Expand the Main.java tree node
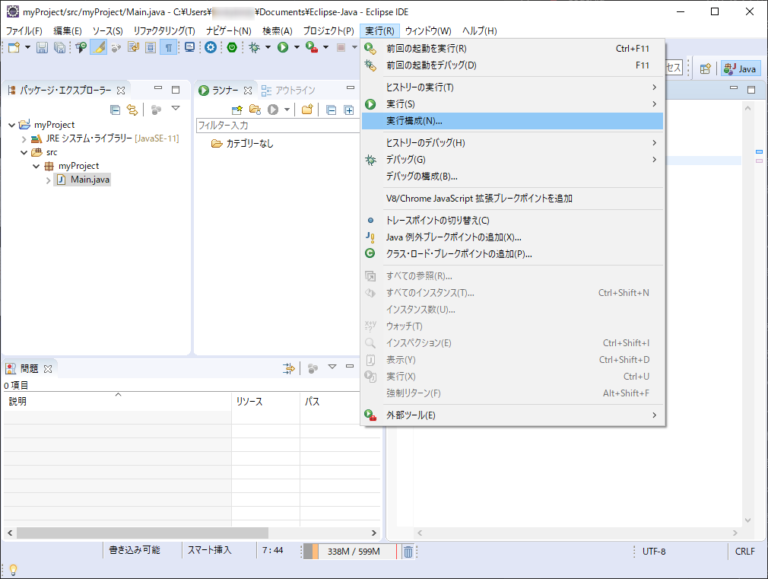 (48, 180)
